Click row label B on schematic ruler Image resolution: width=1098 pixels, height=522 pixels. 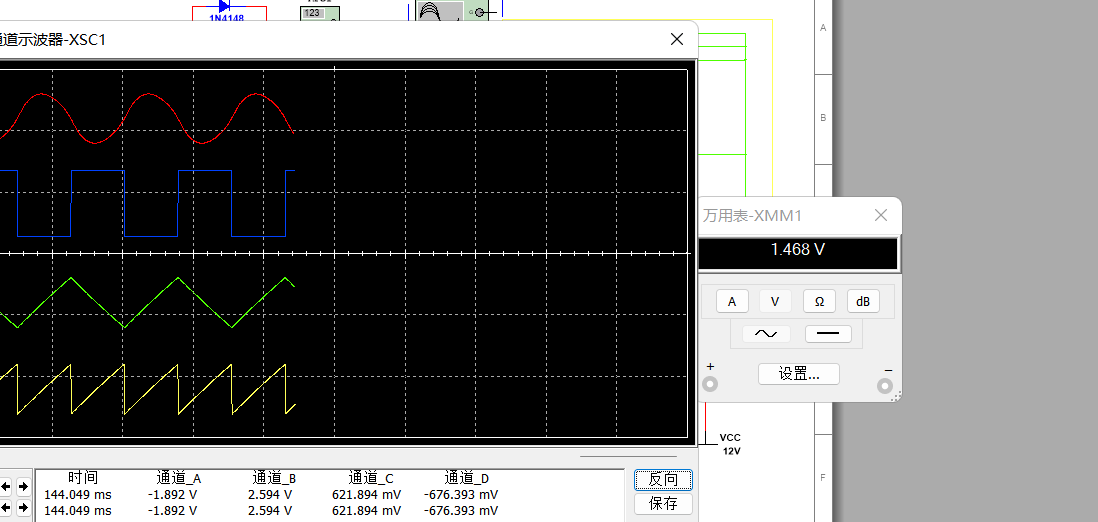824,118
